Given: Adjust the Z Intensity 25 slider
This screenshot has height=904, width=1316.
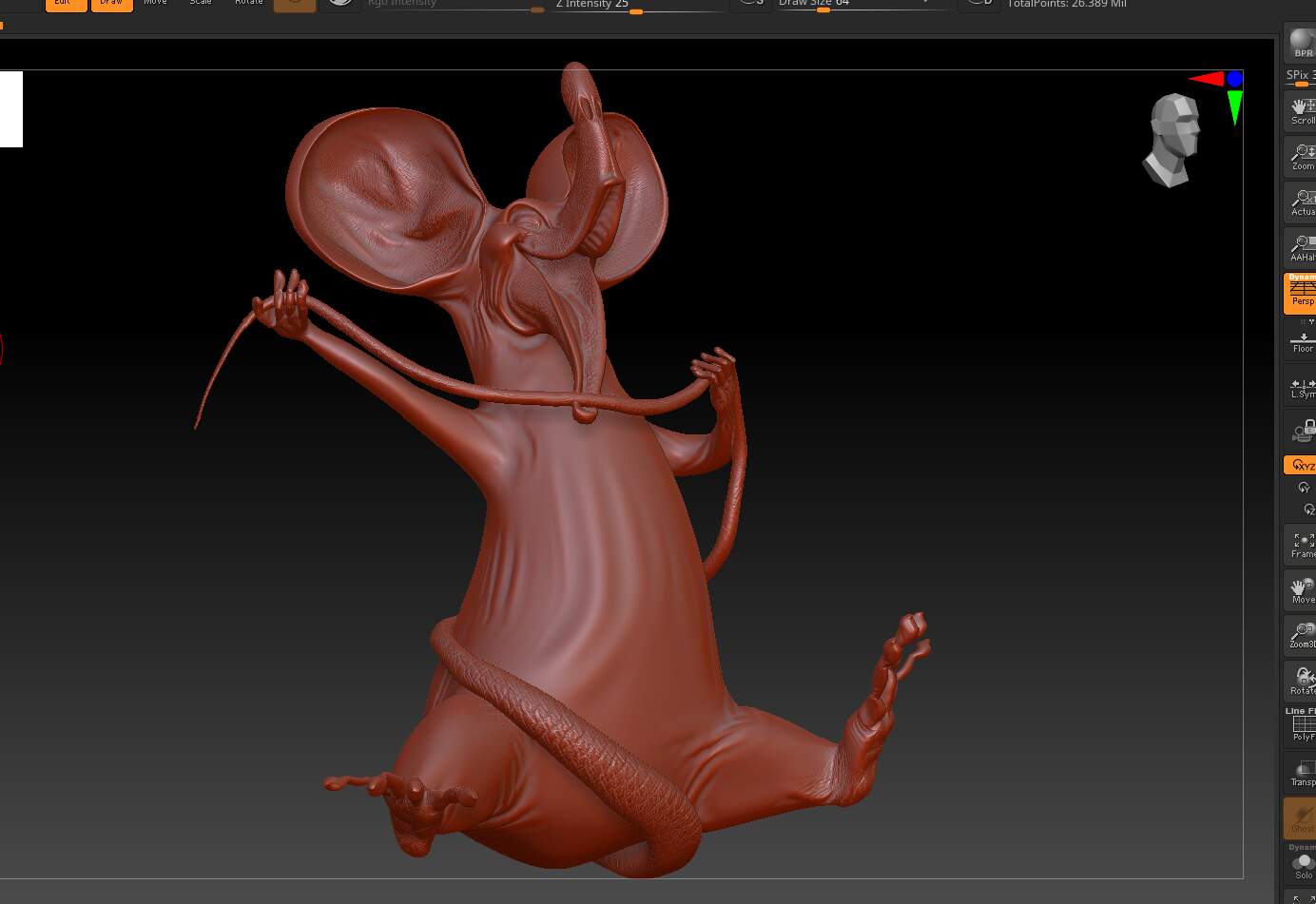Looking at the screenshot, I should (635, 12).
